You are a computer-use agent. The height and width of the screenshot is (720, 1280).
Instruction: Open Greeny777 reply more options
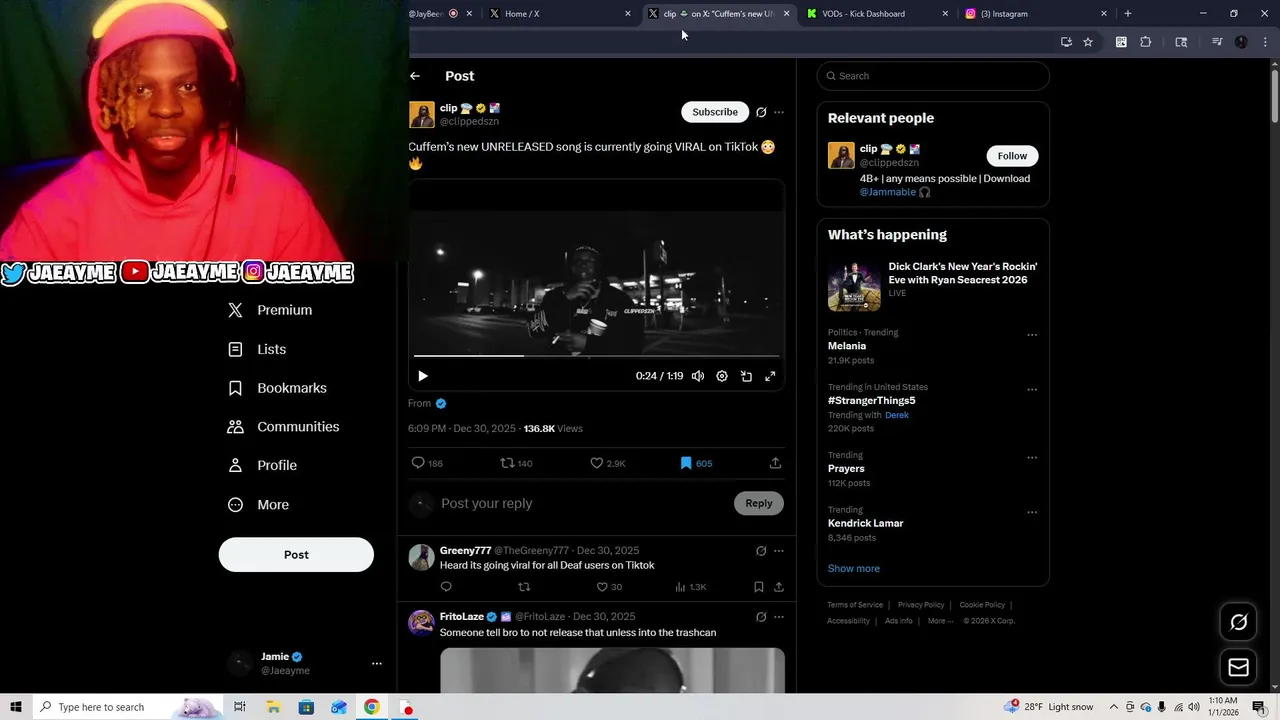pyautogui.click(x=779, y=551)
